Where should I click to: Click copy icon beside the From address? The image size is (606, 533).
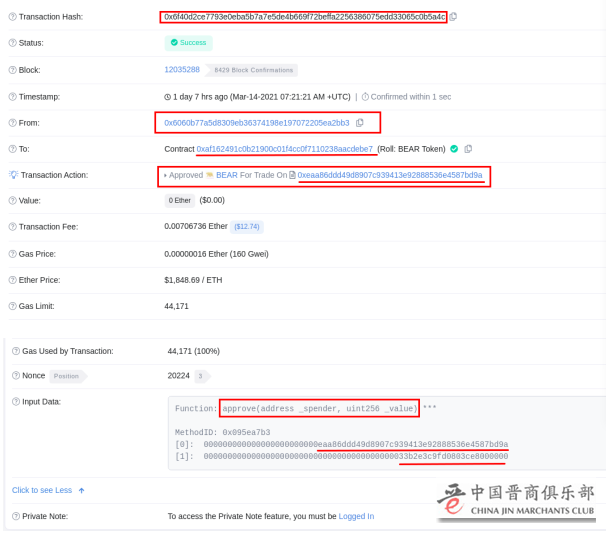[x=360, y=123]
